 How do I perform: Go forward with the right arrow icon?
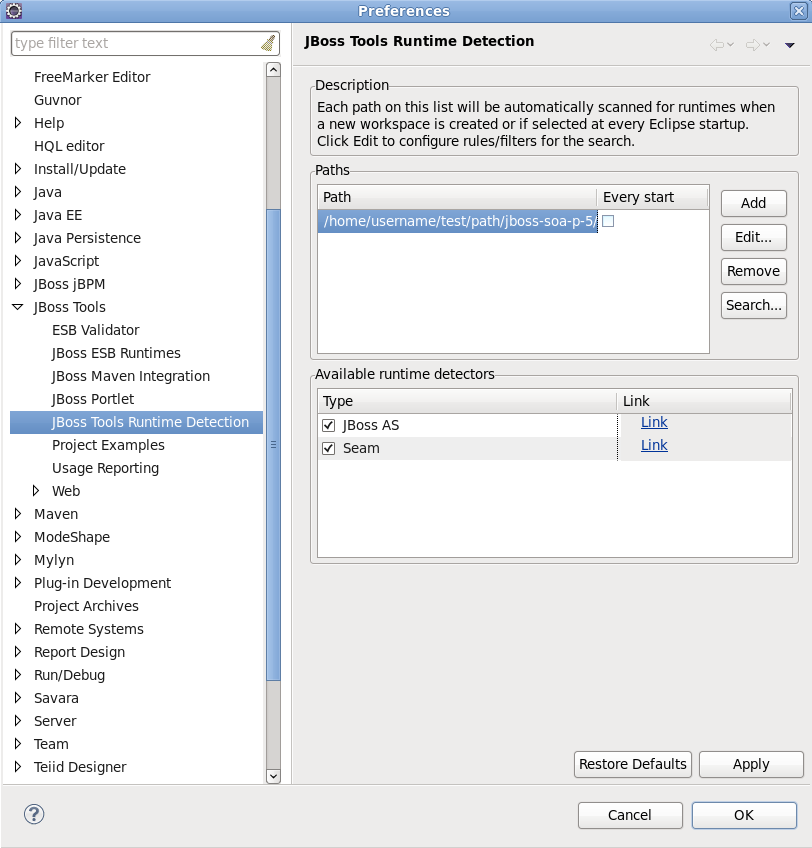[x=753, y=45]
